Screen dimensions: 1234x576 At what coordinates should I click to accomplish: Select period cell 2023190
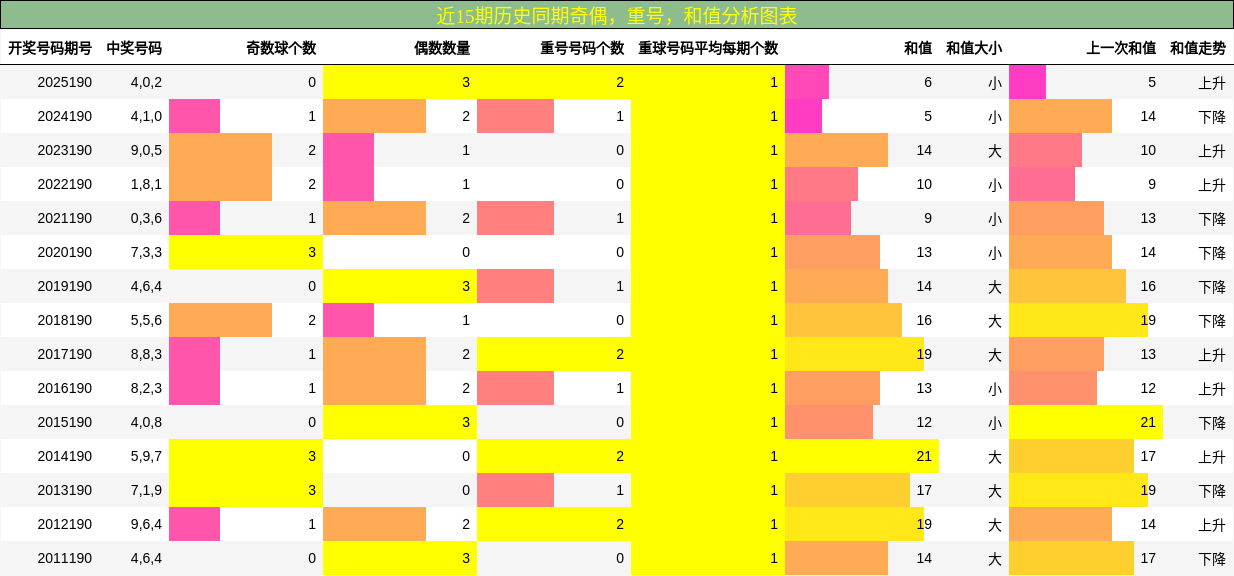pyautogui.click(x=64, y=150)
